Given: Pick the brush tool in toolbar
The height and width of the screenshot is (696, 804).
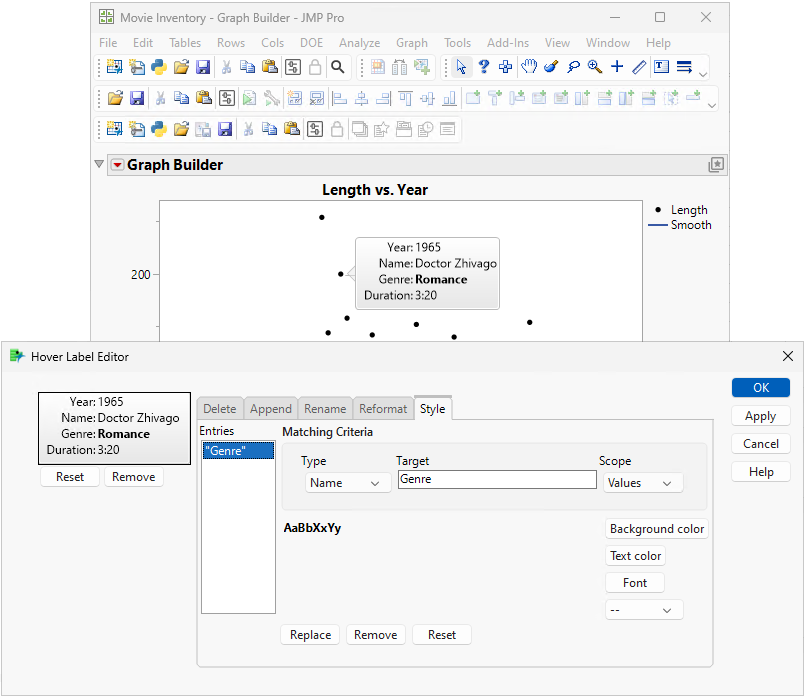Looking at the screenshot, I should (550, 67).
